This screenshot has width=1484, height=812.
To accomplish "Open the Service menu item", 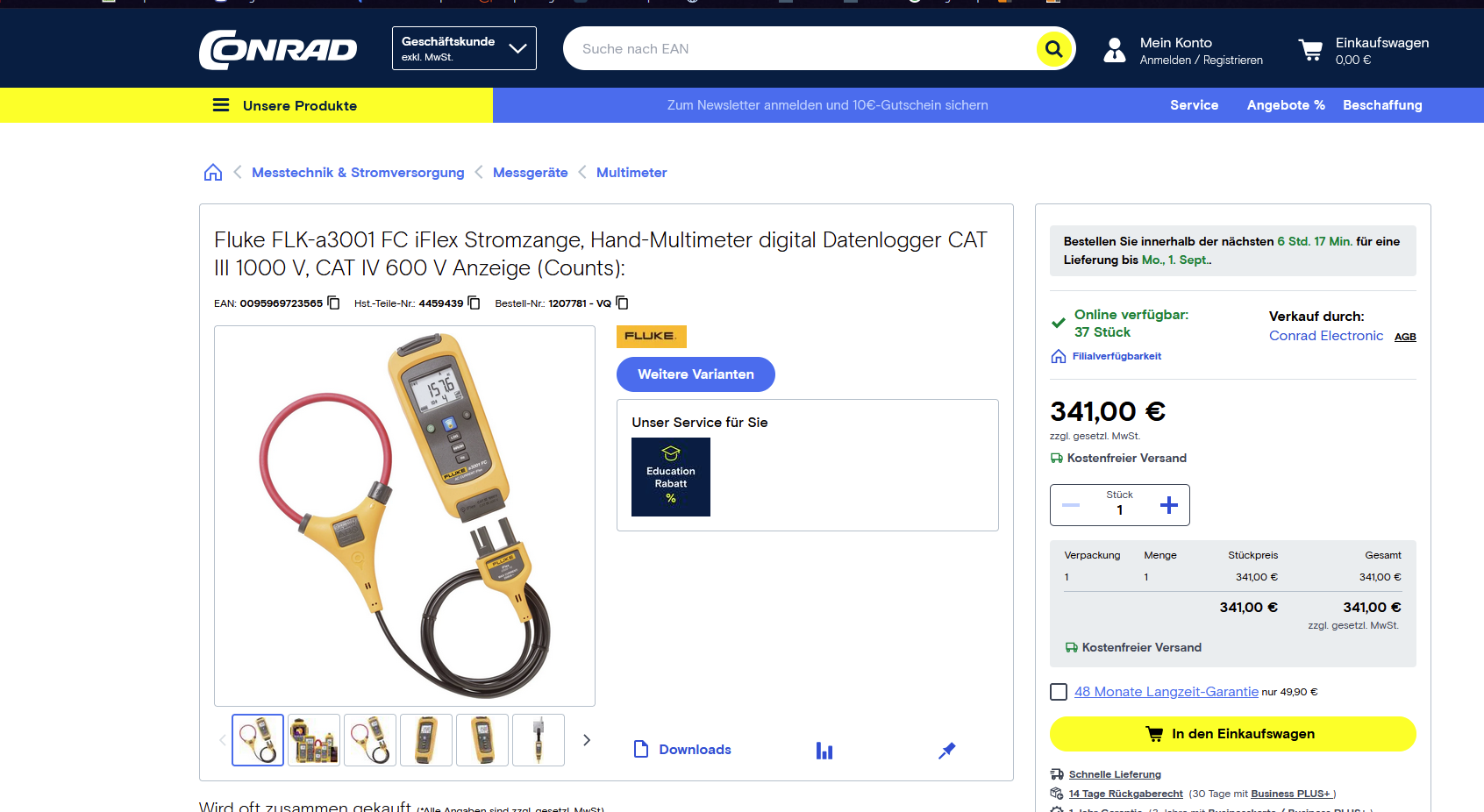I will click(1194, 105).
